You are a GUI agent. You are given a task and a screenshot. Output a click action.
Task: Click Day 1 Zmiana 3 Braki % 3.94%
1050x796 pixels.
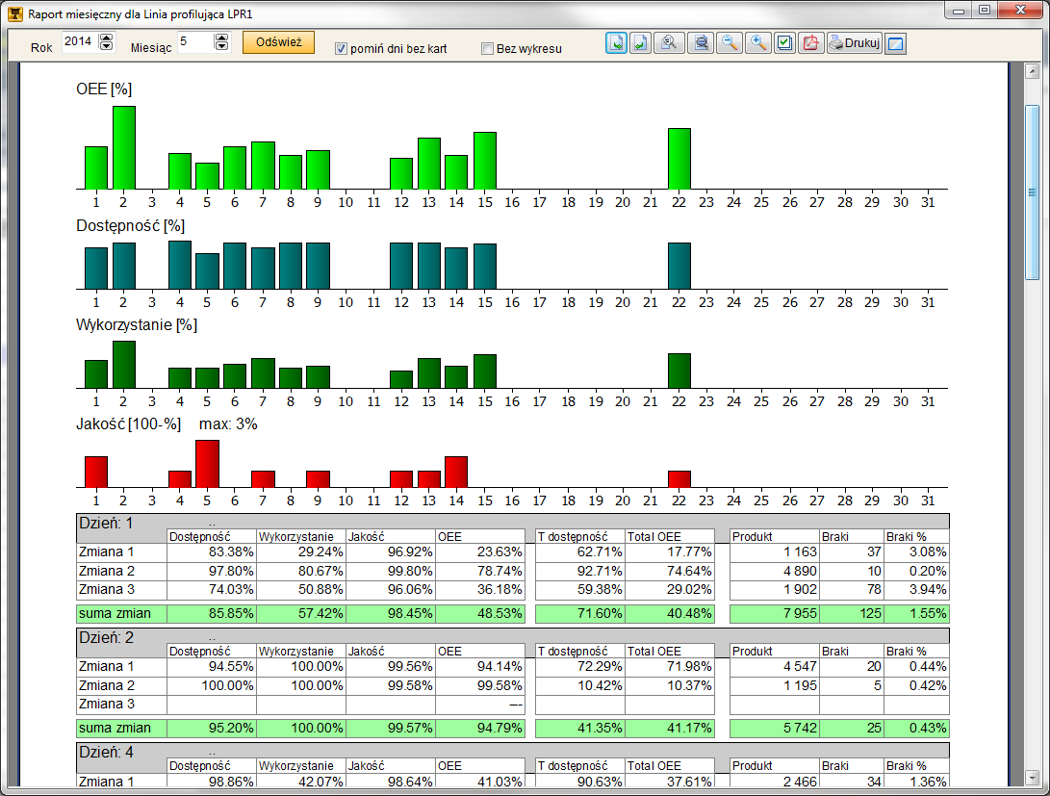click(x=917, y=590)
